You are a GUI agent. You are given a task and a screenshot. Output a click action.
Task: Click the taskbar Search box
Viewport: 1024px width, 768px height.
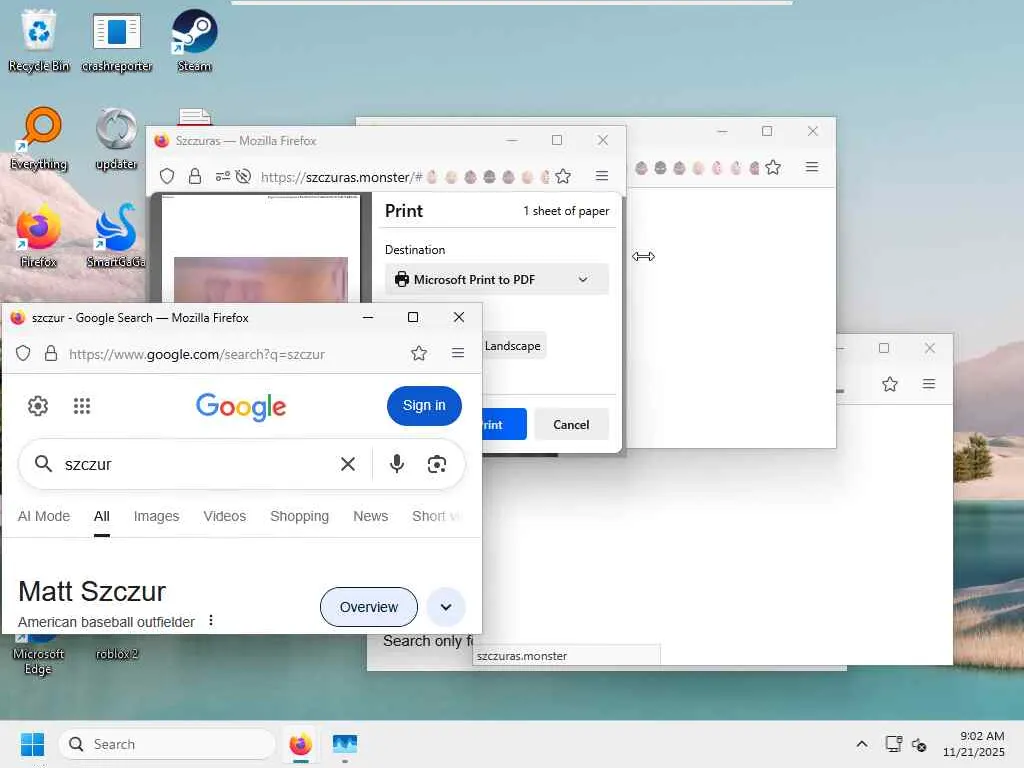click(167, 744)
